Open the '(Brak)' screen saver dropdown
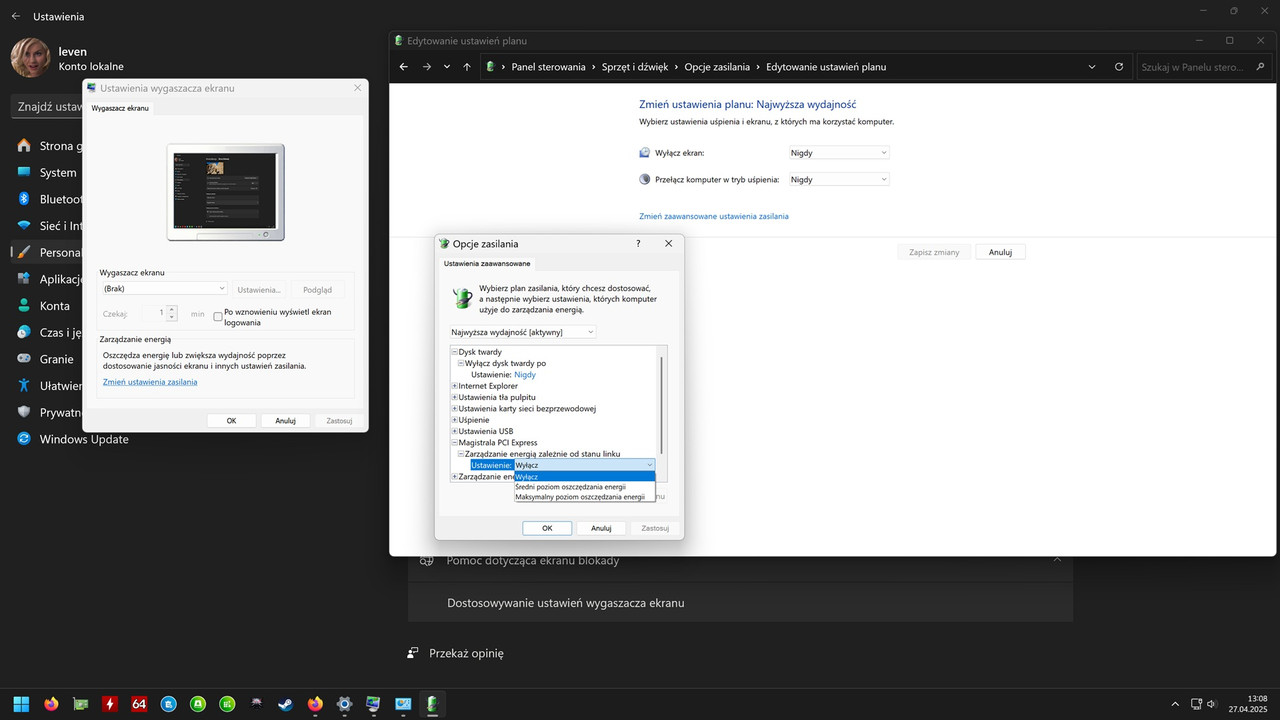The width and height of the screenshot is (1280, 720). [165, 289]
